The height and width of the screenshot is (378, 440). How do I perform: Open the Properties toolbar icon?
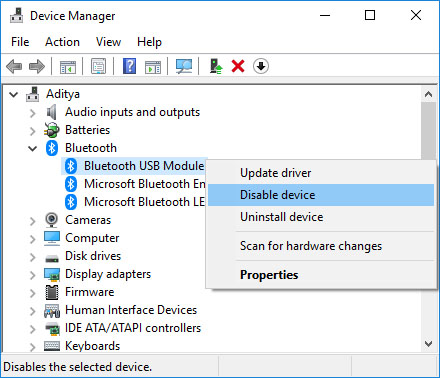tap(99, 66)
